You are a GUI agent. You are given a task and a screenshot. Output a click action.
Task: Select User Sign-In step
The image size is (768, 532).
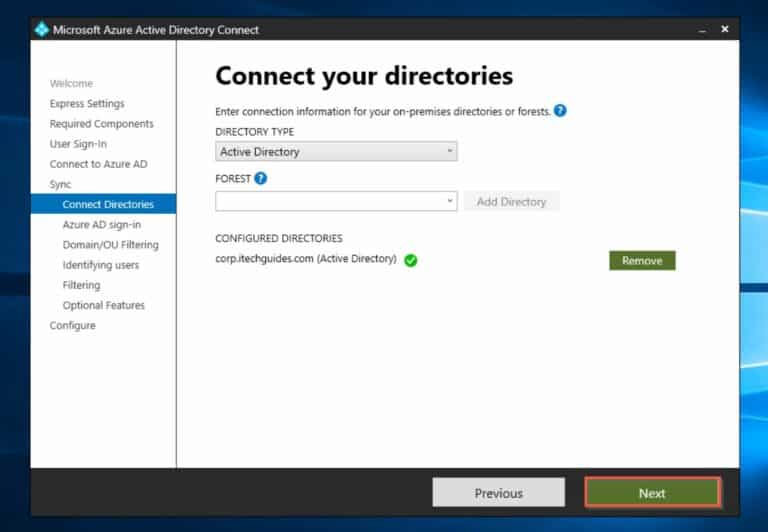coord(78,144)
